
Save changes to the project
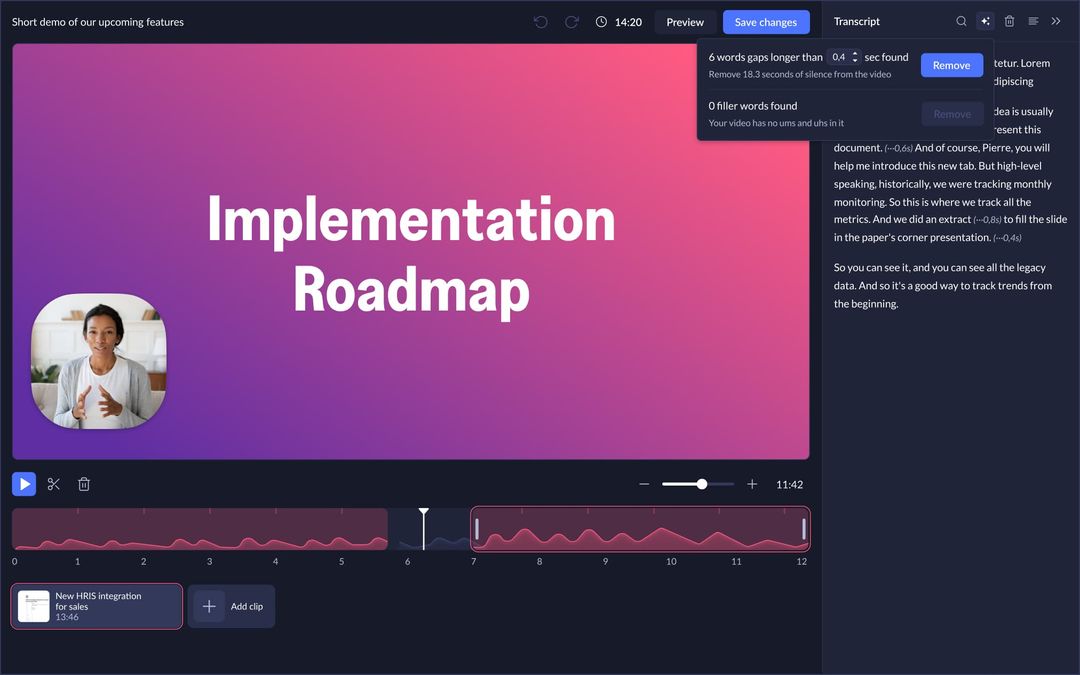(766, 21)
